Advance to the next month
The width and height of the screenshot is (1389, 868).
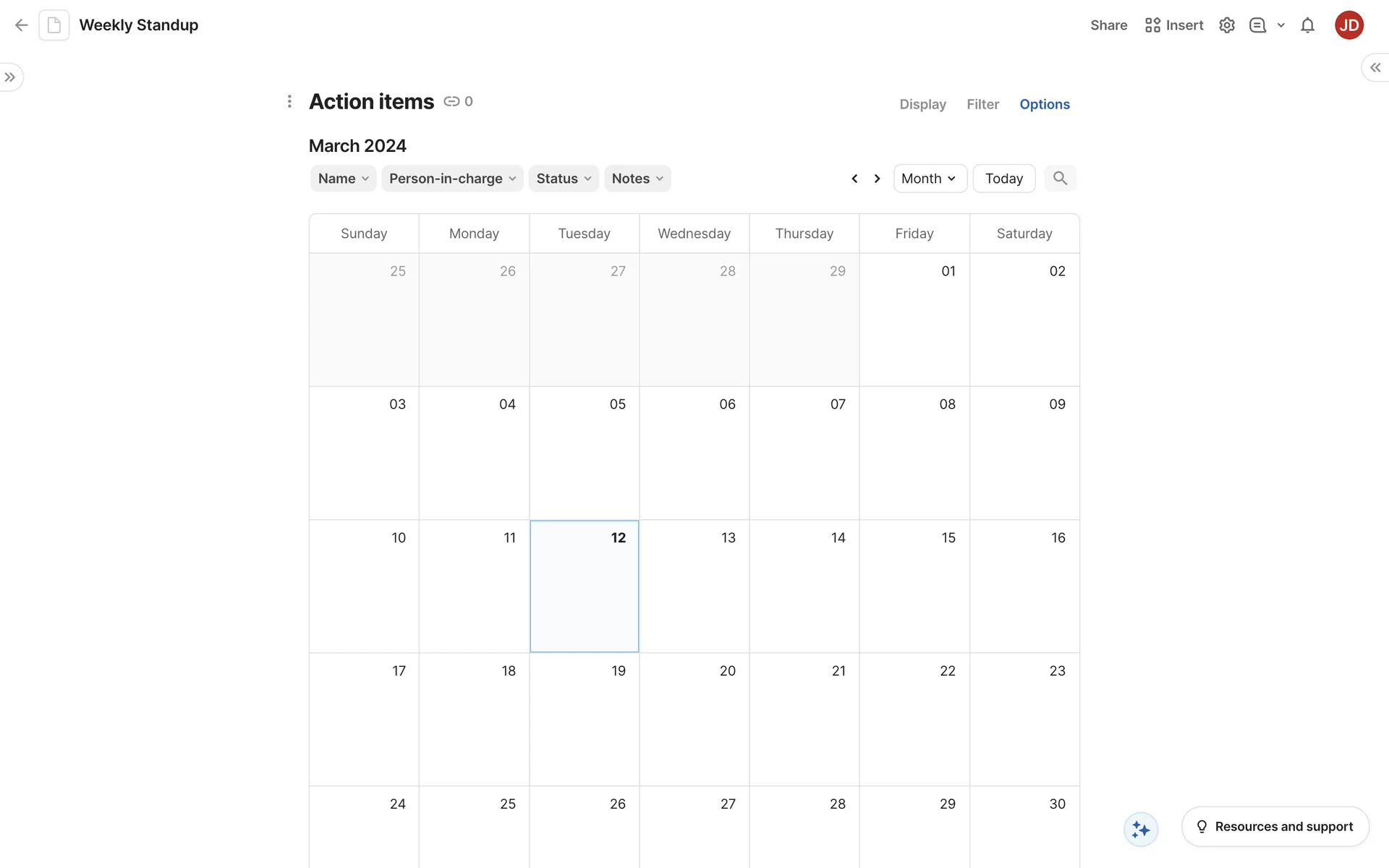(x=877, y=179)
